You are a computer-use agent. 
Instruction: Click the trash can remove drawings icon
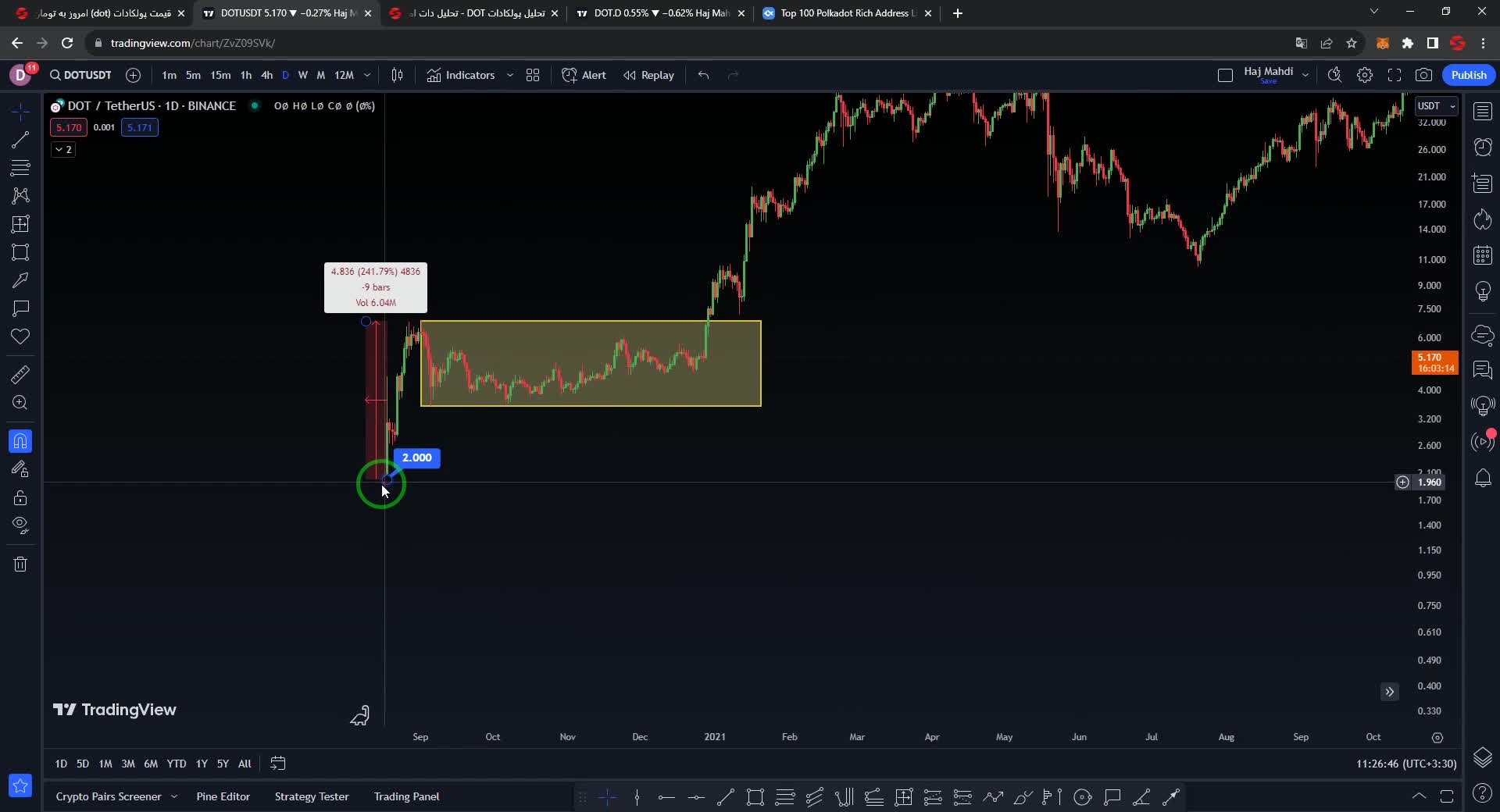click(x=20, y=564)
